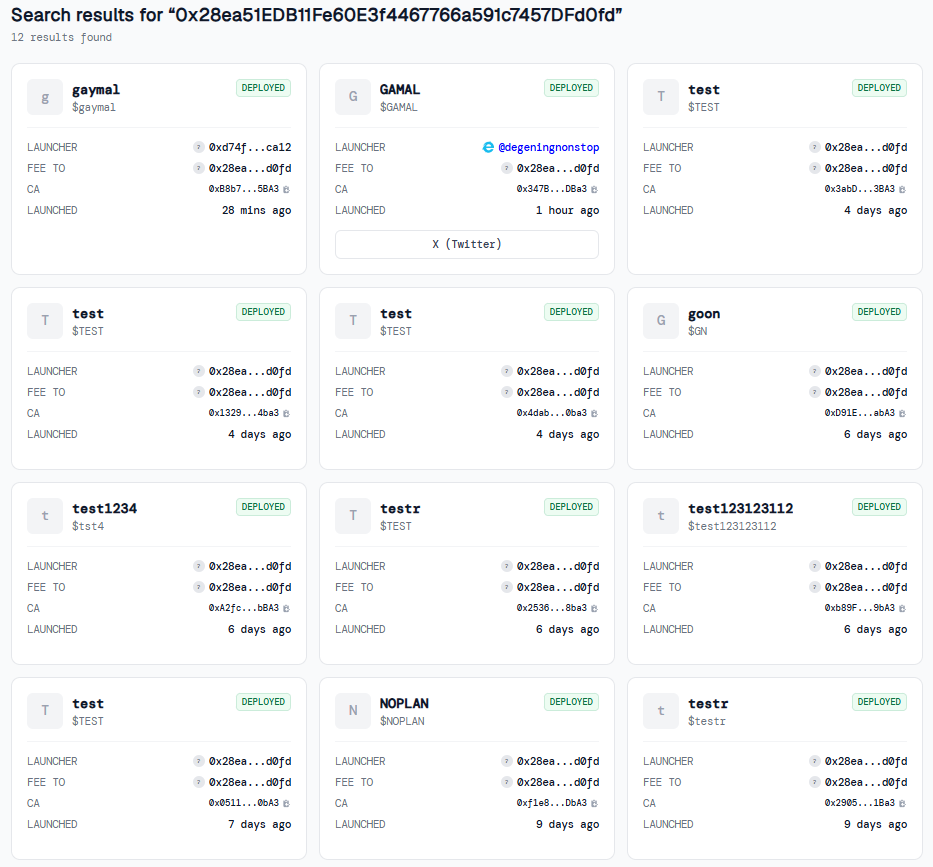Image resolution: width=933 pixels, height=867 pixels.
Task: Copy contract address 0x2536...8ba3 via its icon
Action: (594, 608)
